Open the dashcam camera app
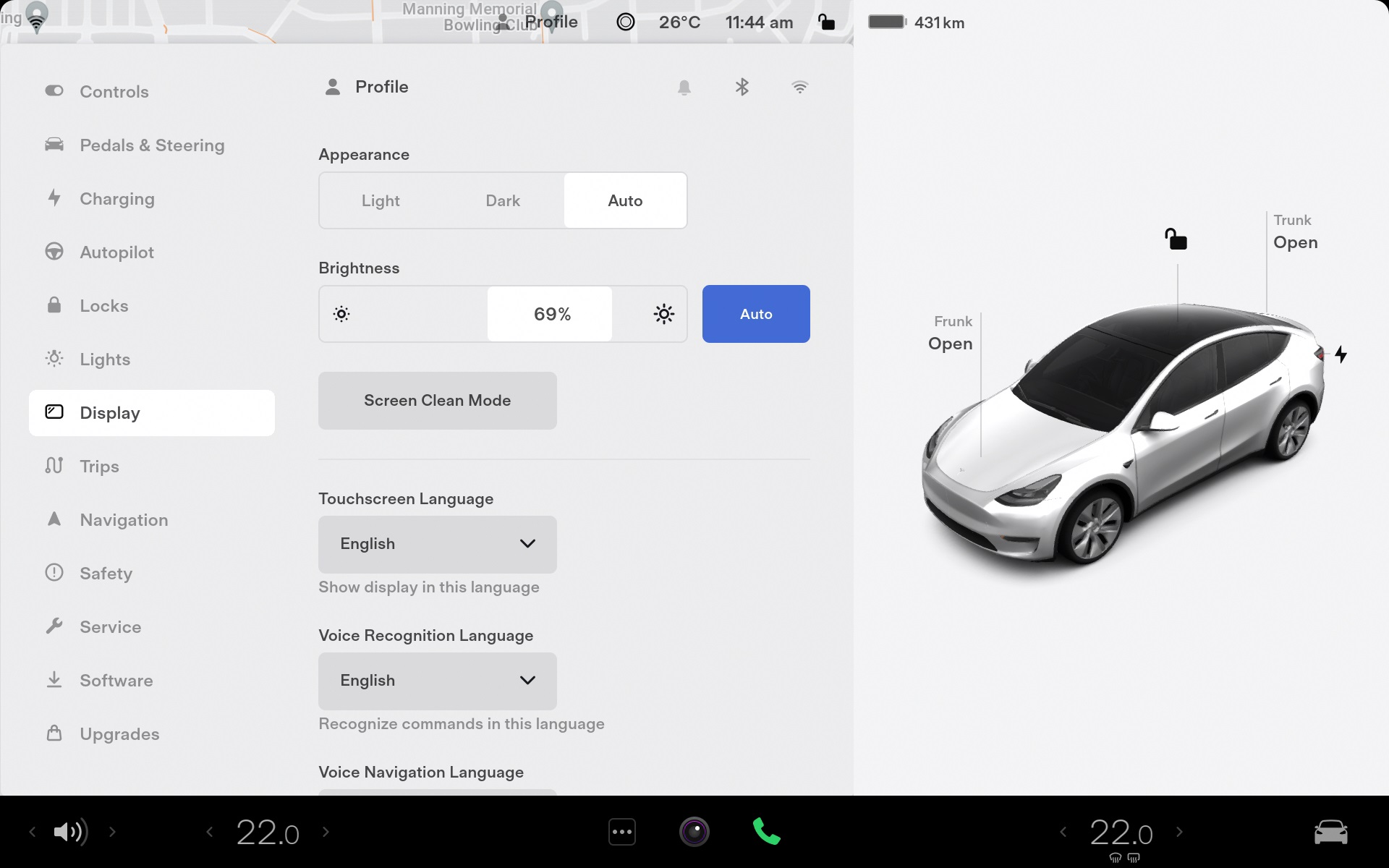 (x=694, y=832)
